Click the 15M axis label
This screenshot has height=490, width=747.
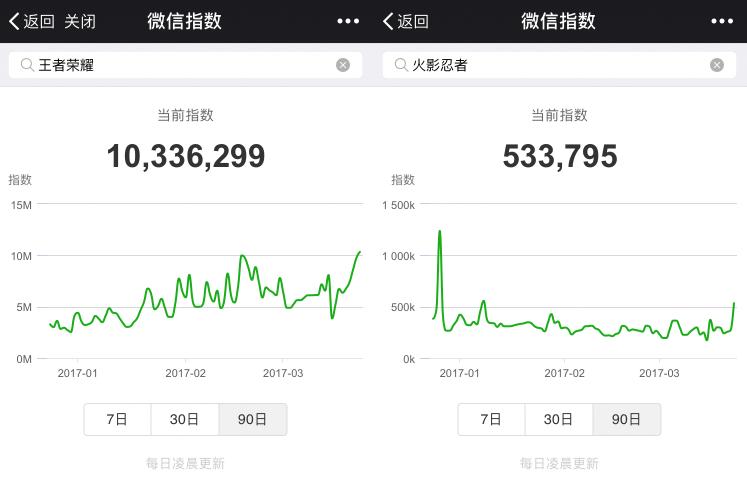[21, 205]
